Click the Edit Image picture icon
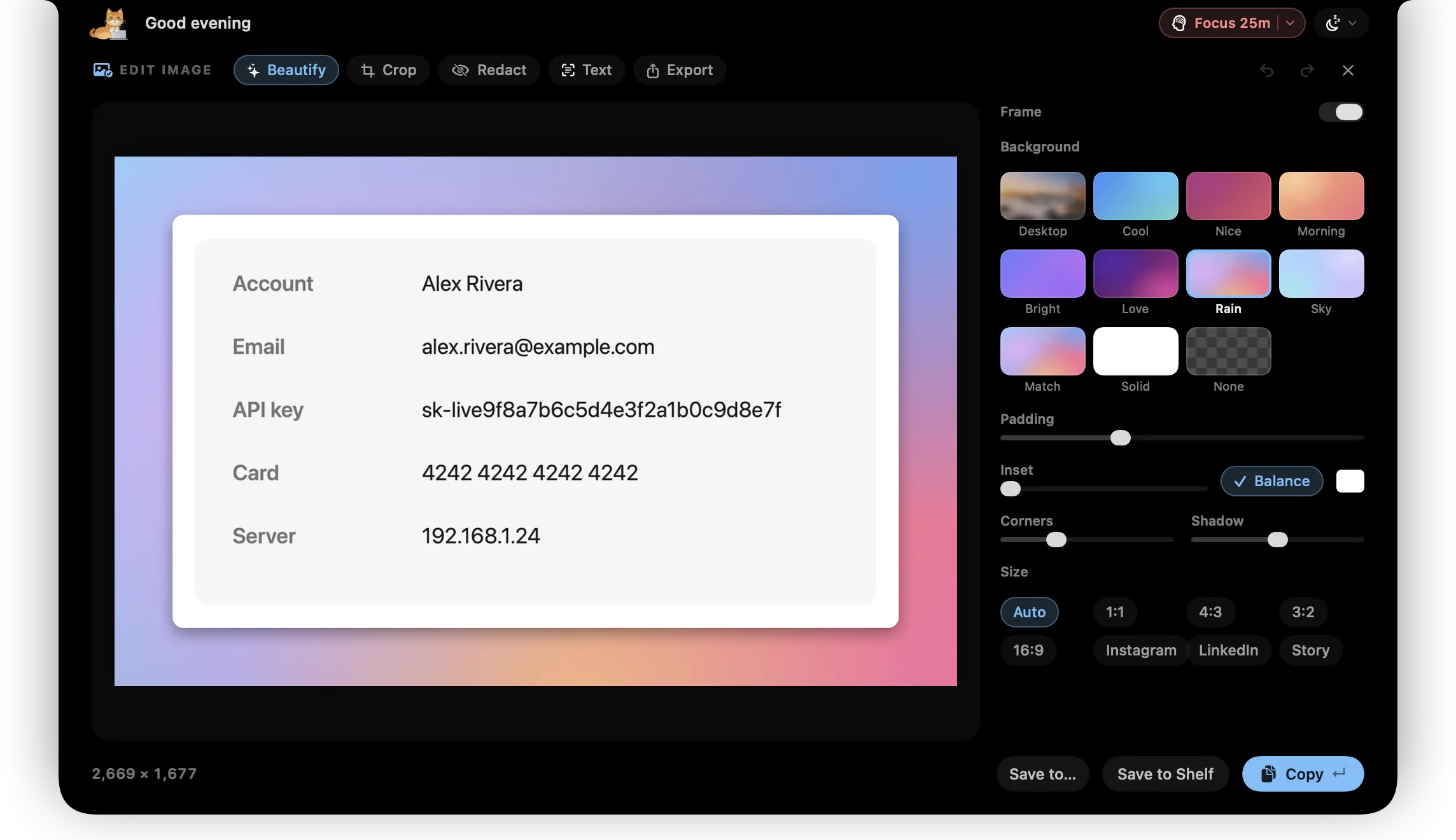The height and width of the screenshot is (840, 1456). point(102,70)
